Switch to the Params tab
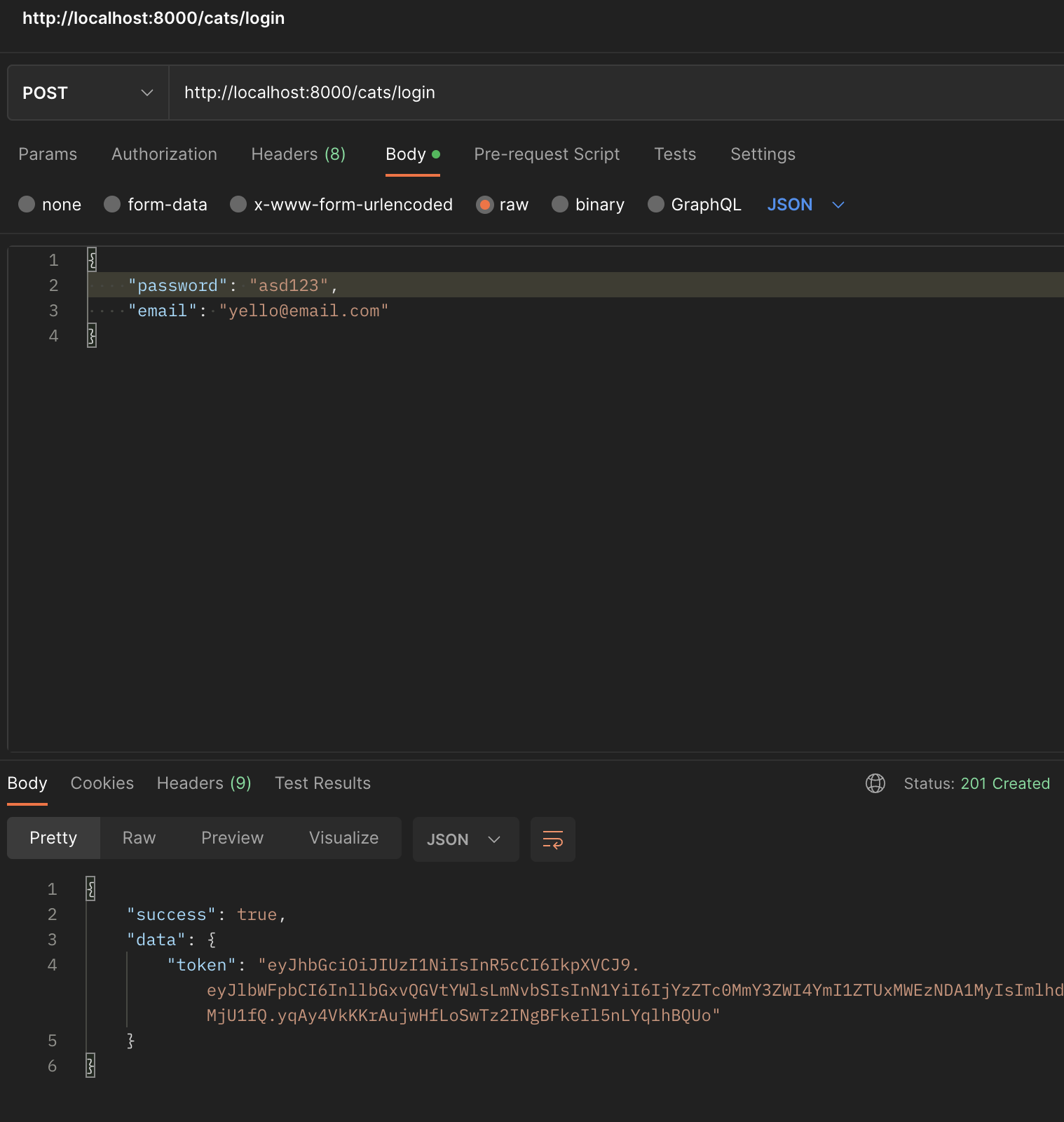The height and width of the screenshot is (1122, 1064). point(48,154)
